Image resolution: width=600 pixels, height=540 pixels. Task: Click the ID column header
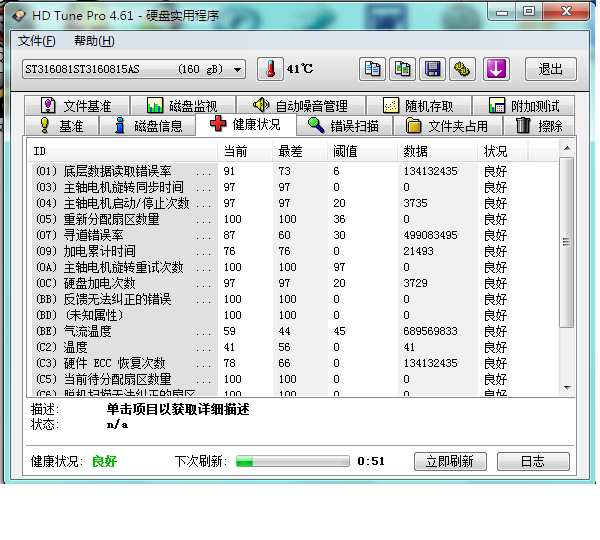pos(122,151)
